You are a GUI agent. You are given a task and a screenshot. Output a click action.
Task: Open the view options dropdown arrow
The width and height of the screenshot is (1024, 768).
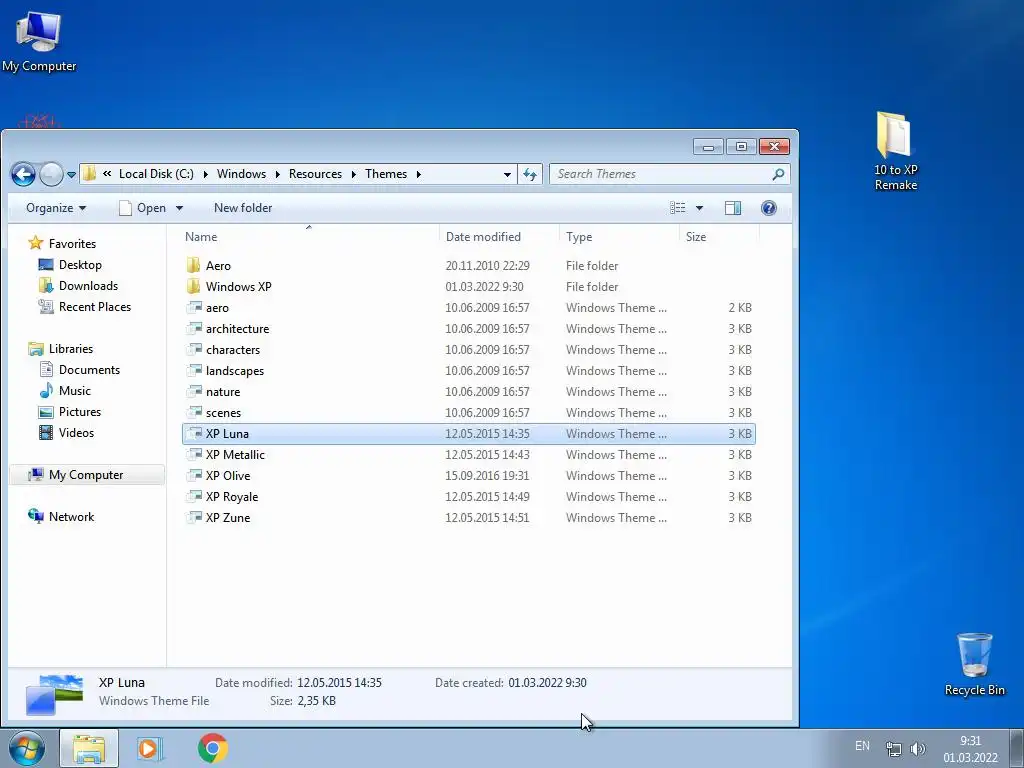(699, 208)
